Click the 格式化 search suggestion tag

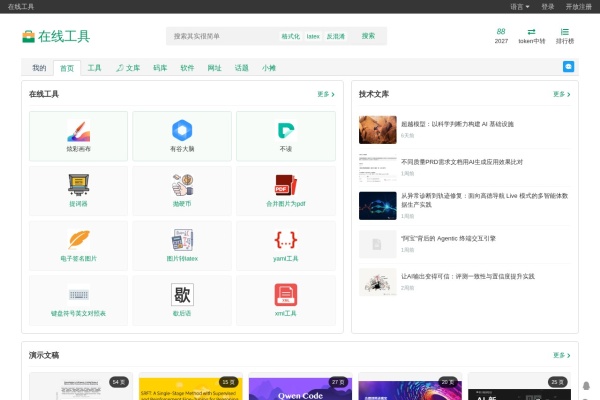coord(290,36)
